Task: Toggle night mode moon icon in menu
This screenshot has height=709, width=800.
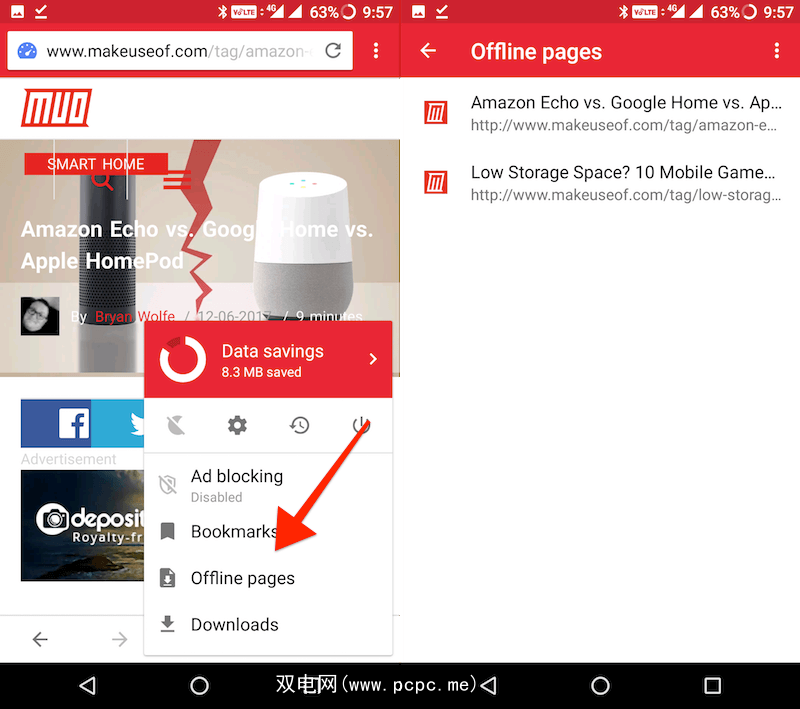Action: (176, 425)
